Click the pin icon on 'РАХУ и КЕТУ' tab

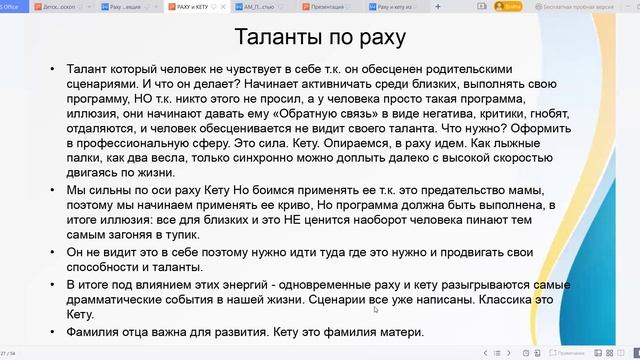point(214,7)
